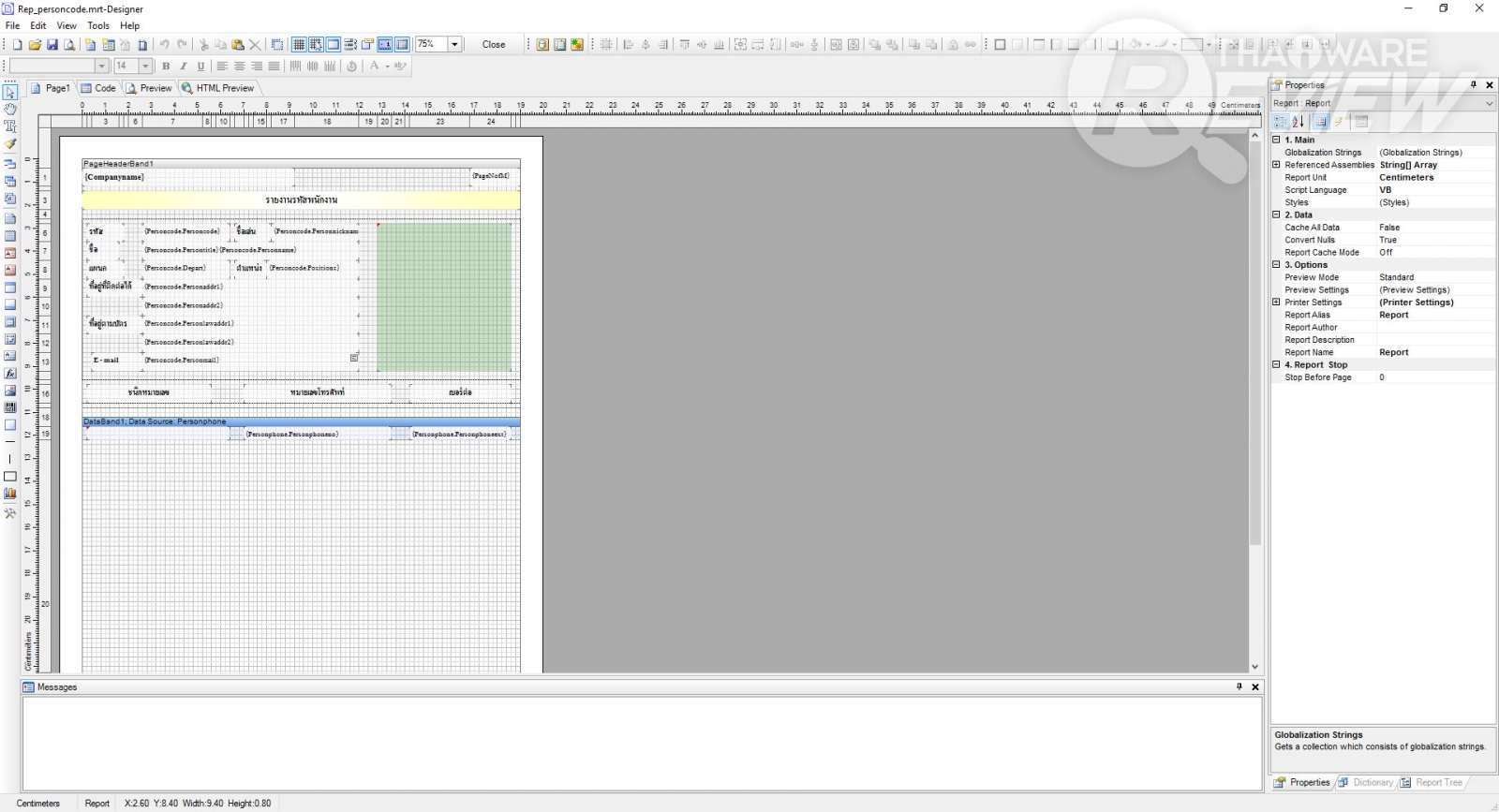Image resolution: width=1499 pixels, height=812 pixels.
Task: Delete the selected component with X icon
Action: (255, 45)
